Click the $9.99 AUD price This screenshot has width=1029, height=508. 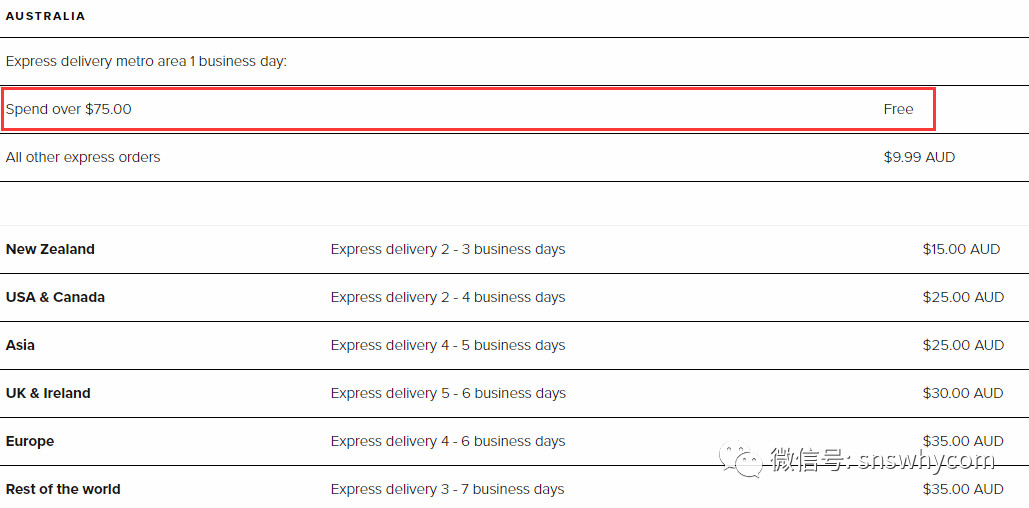click(919, 157)
